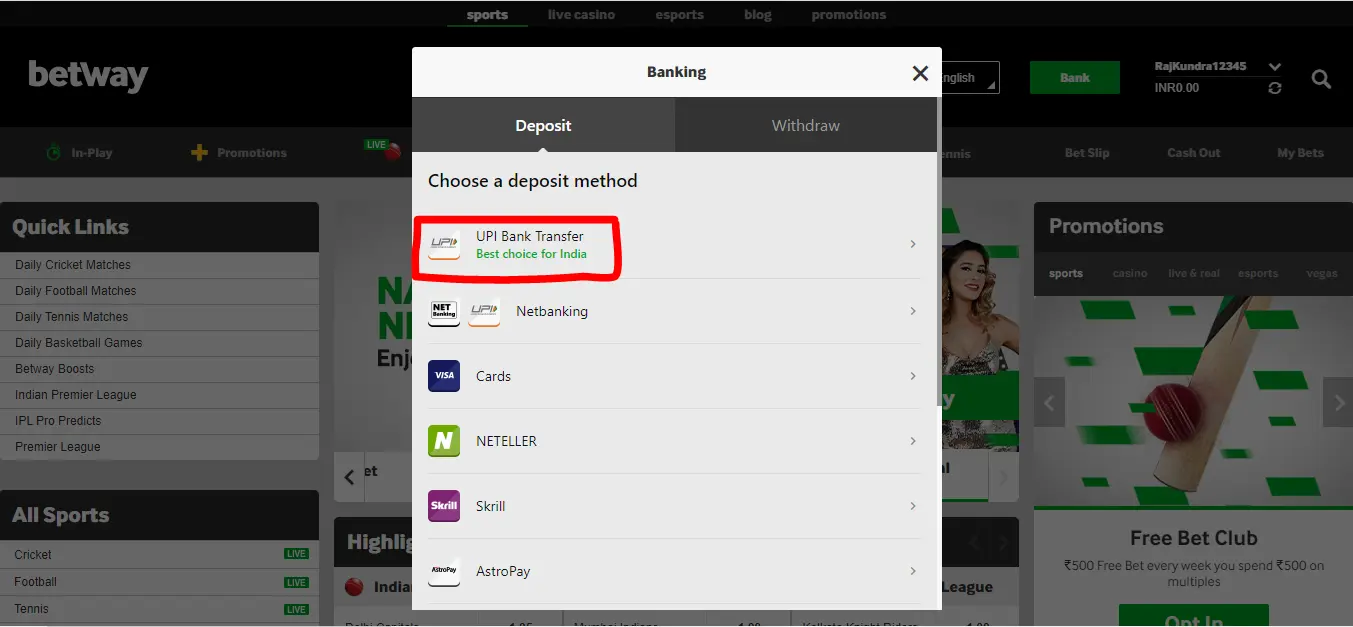Viewport: 1353px width, 627px height.
Task: Select the live & real promotions tab
Action: coord(1194,273)
